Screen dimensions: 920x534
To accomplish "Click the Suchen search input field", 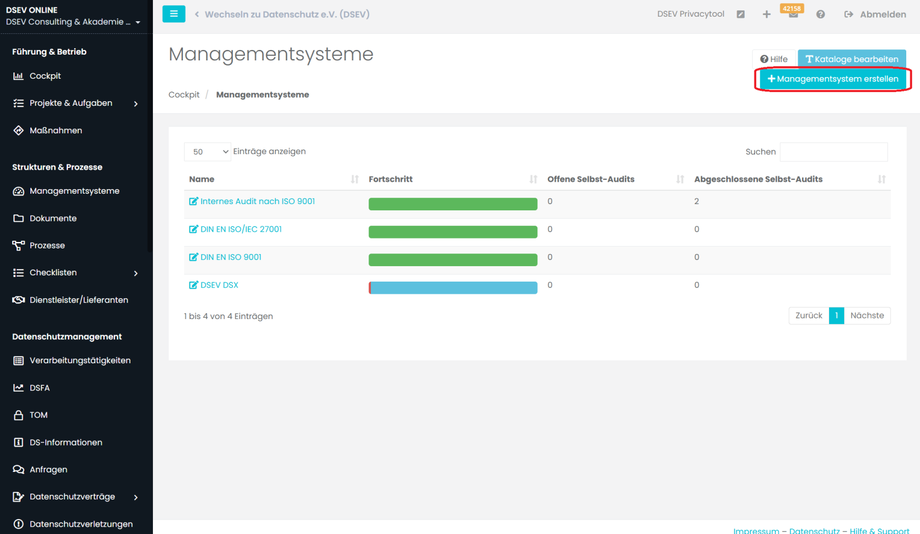I will (x=833, y=152).
